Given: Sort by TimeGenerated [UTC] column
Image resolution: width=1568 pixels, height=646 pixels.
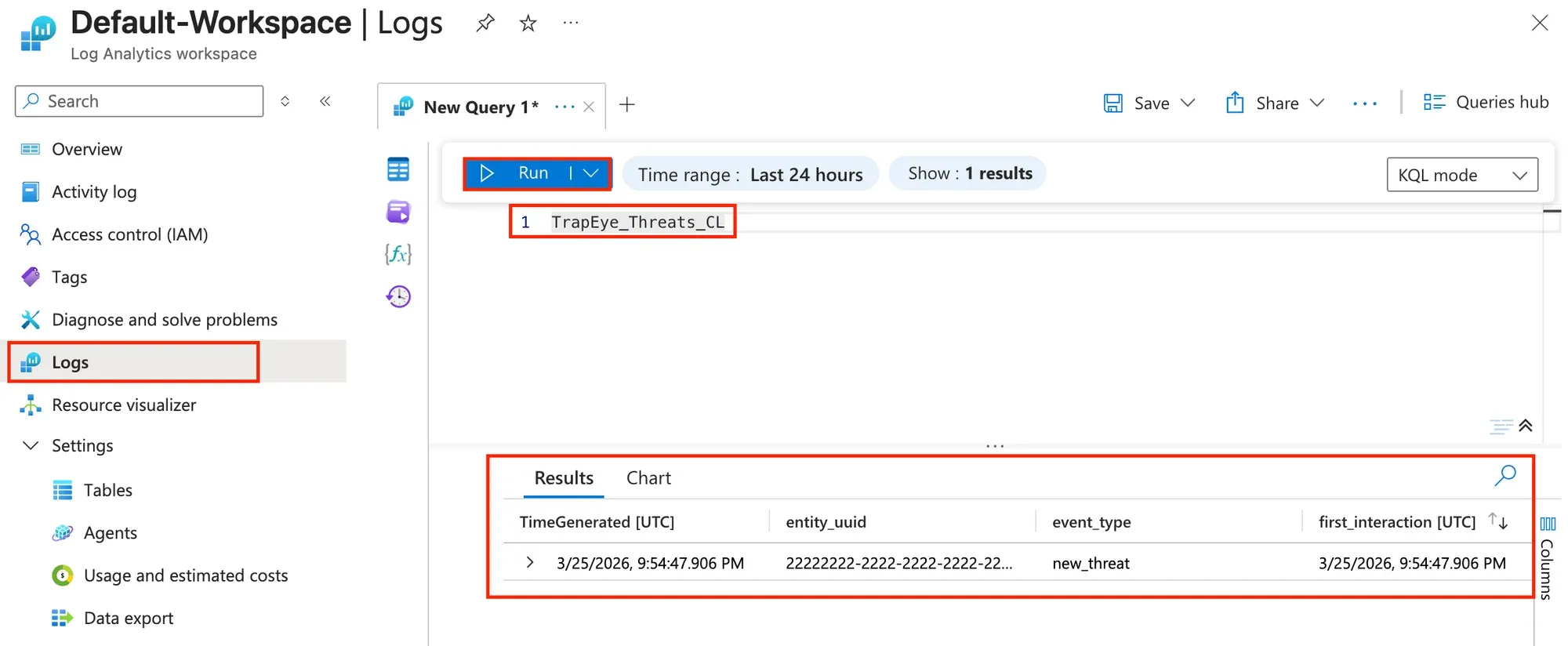Looking at the screenshot, I should point(597,522).
